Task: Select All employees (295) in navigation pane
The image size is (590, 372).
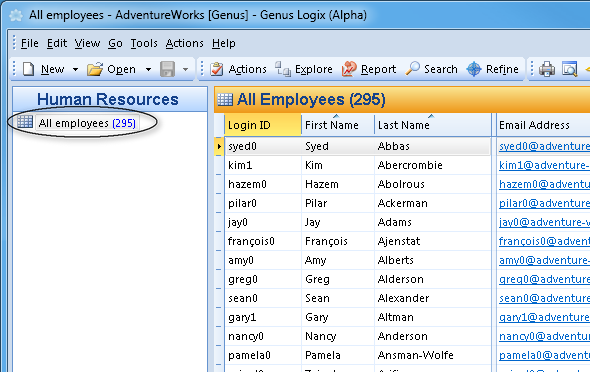Action: 87,123
